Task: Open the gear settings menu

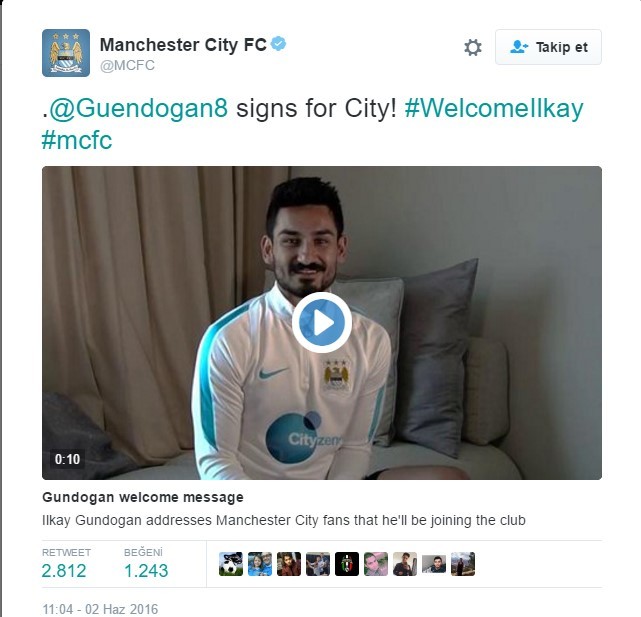Action: [473, 47]
